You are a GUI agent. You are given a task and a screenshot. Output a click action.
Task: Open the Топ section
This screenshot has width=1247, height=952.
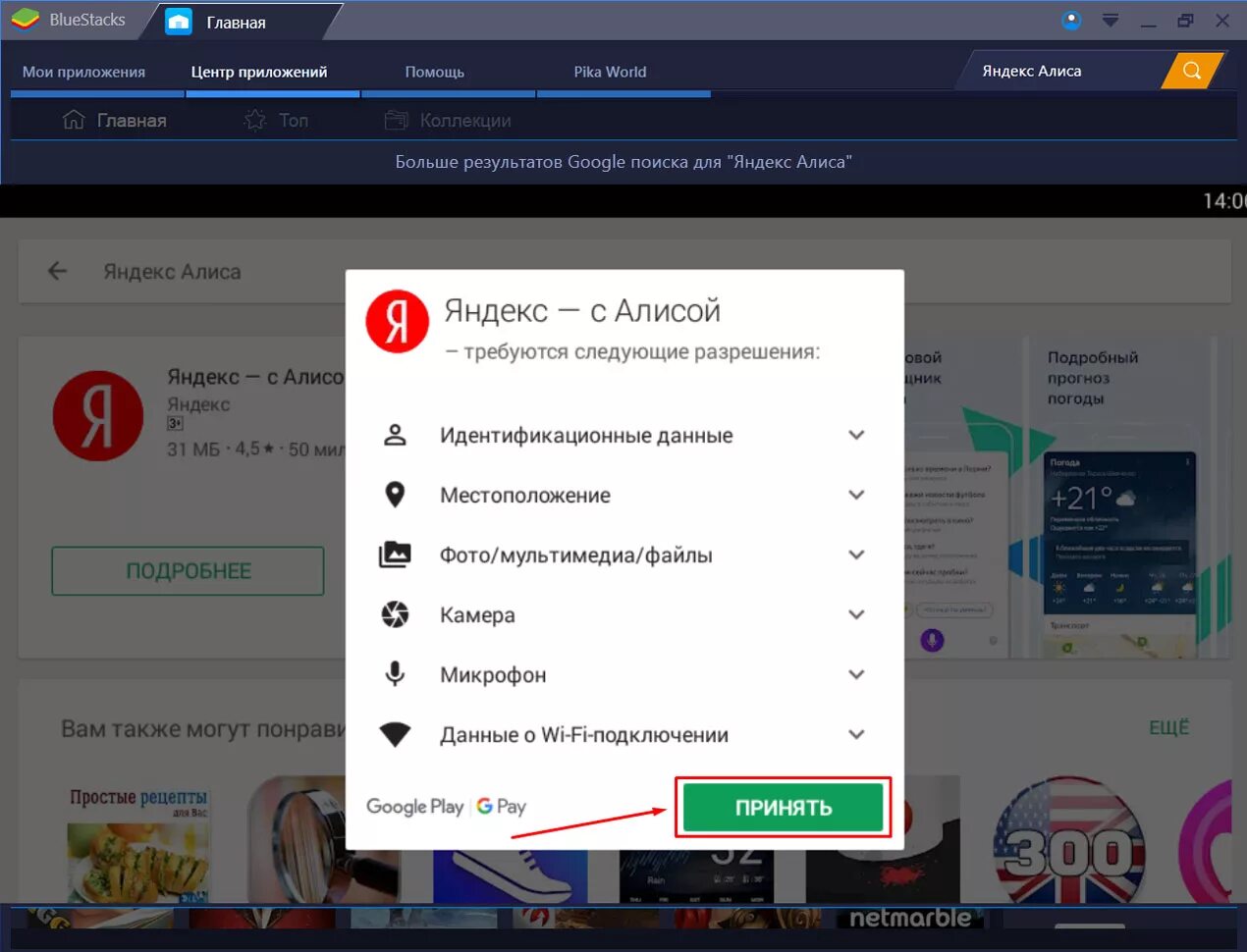tap(276, 121)
